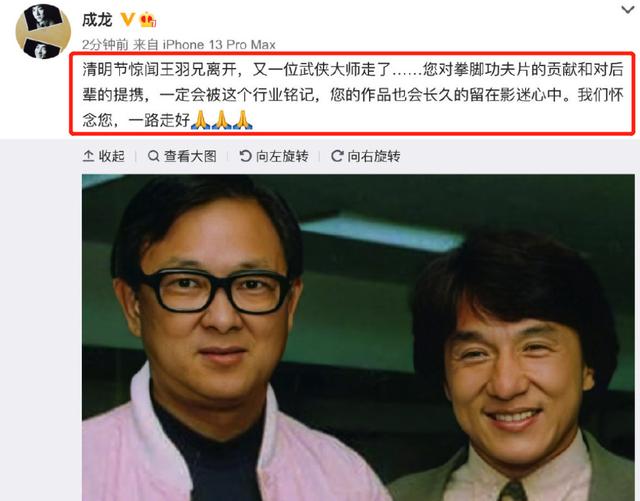640x501 pixels.
Task: Click the clockwise rotate arrow icon
Action: click(x=337, y=156)
